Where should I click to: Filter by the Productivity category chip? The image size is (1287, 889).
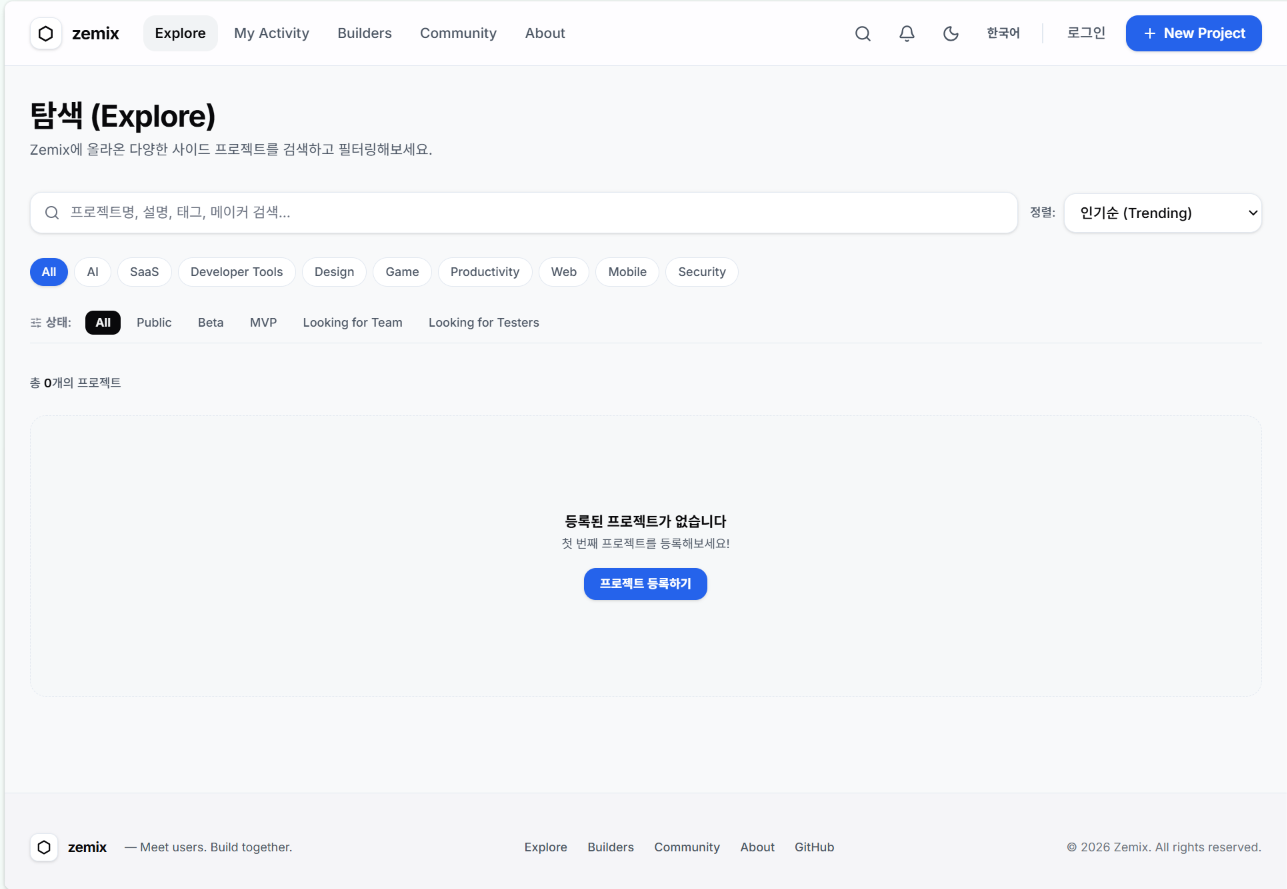(485, 272)
